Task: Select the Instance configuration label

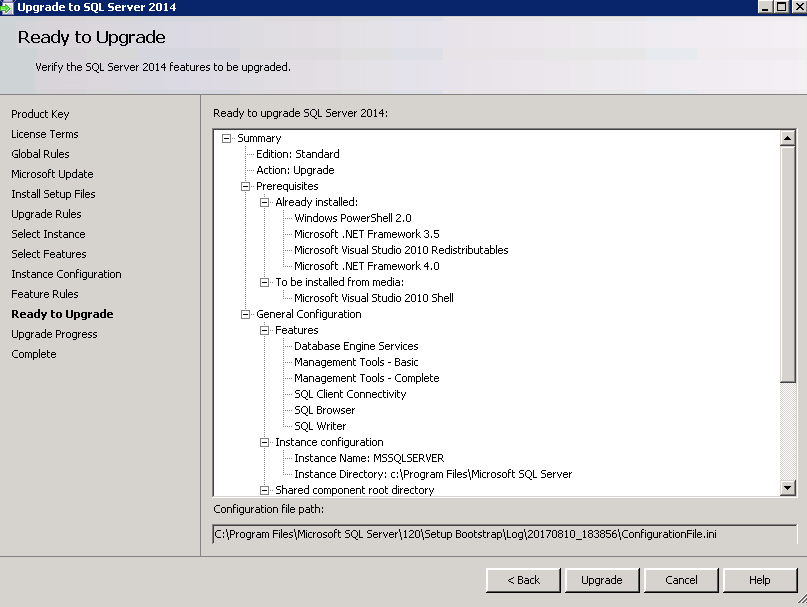Action: coord(329,442)
